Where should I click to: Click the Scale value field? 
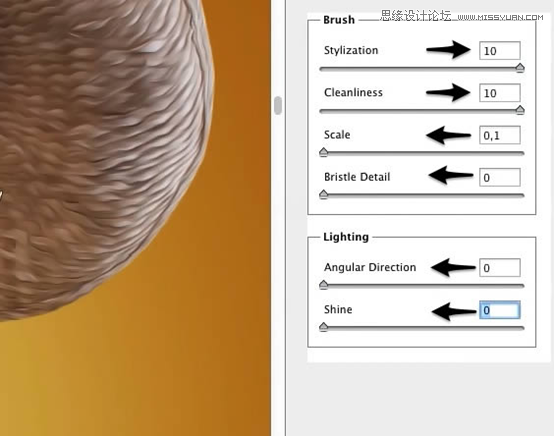pyautogui.click(x=500, y=135)
